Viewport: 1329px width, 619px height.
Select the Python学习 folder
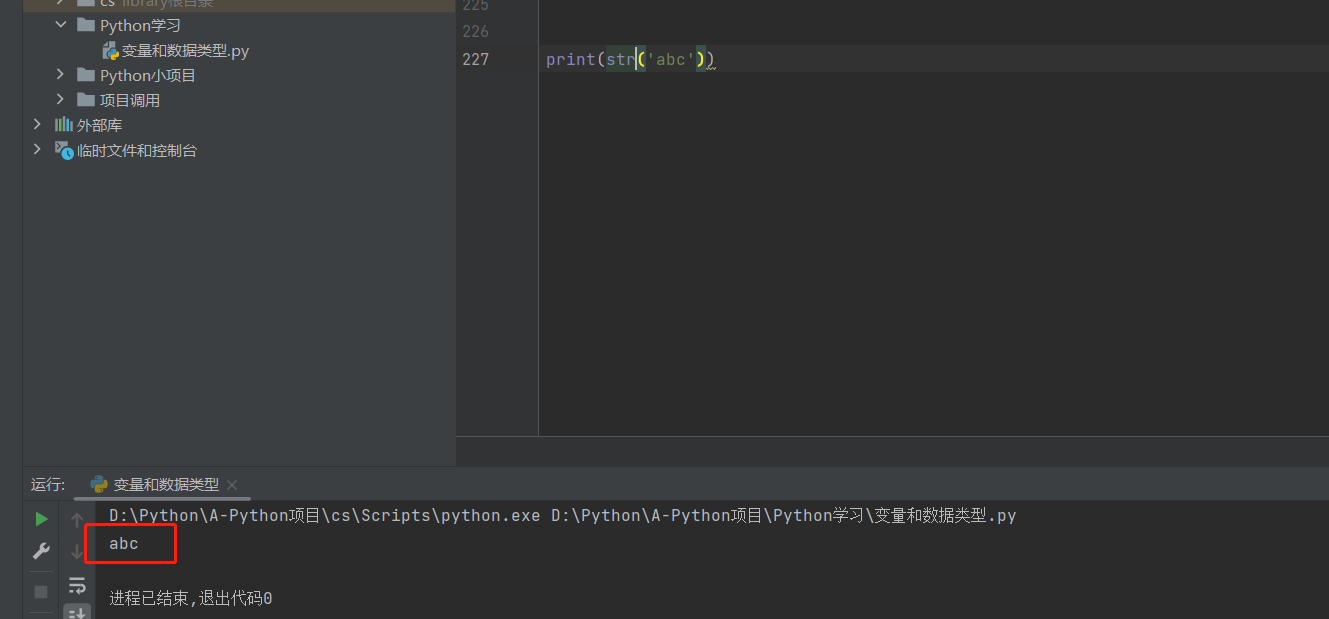point(140,25)
